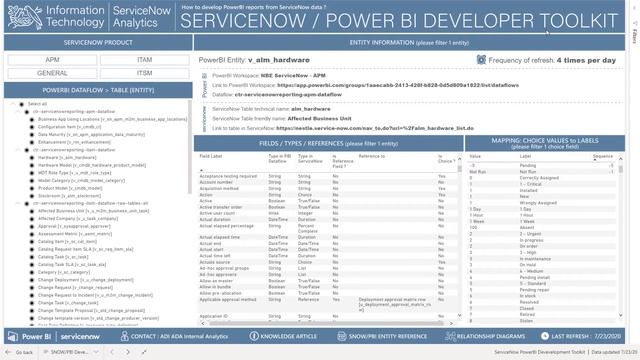Viewport: 640px width, 360px height.
Task: Select Data Maturity entity checkbox
Action: coord(32,135)
